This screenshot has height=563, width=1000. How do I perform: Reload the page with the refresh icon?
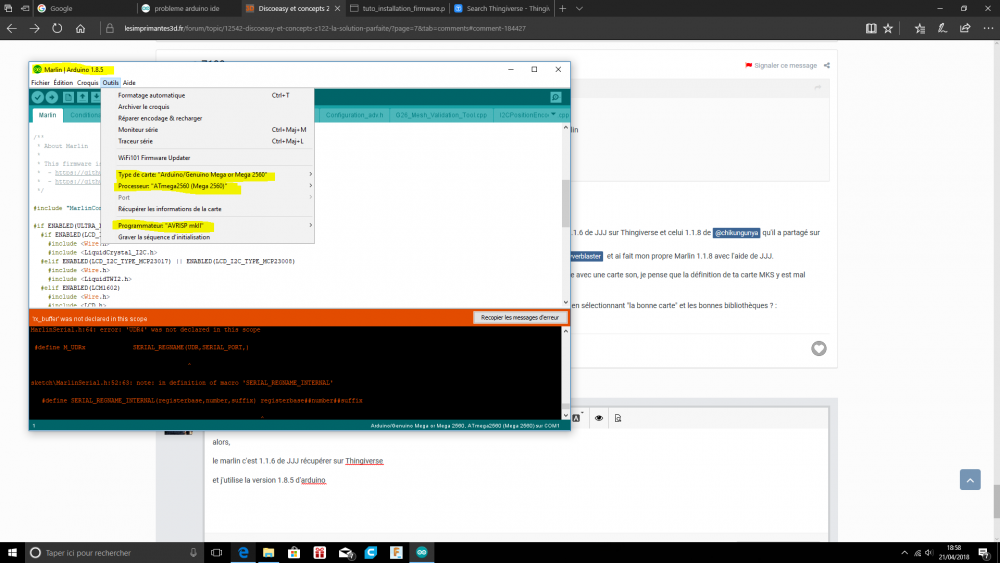[x=57, y=28]
